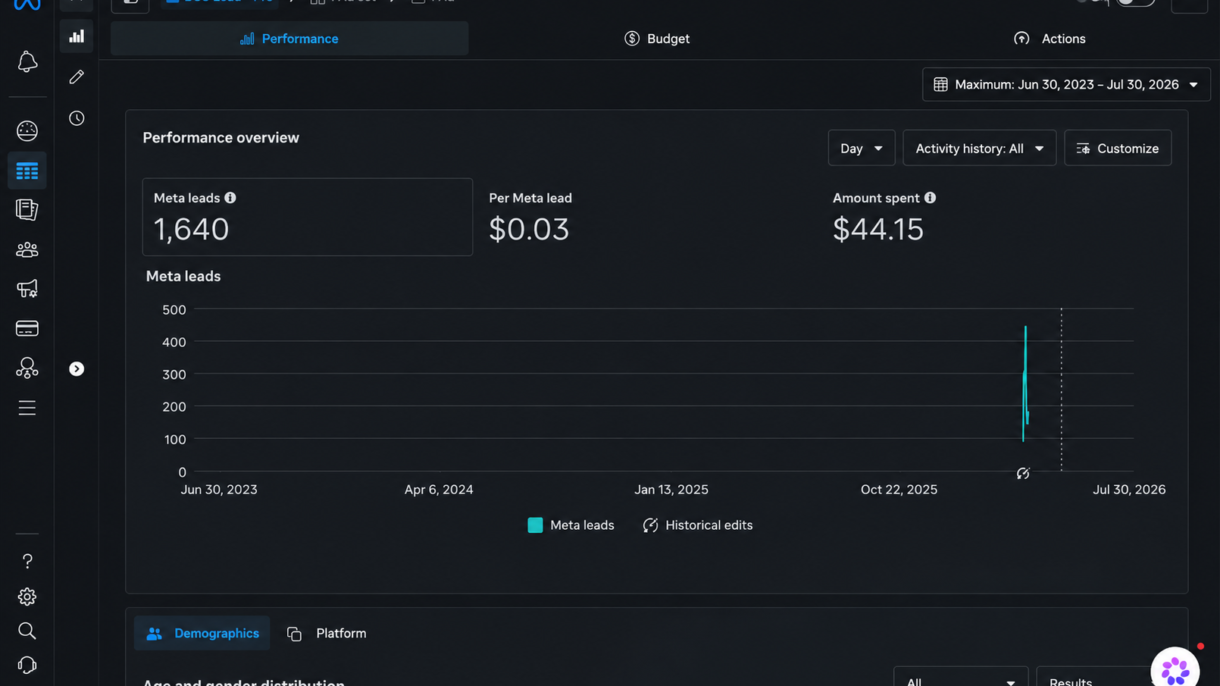Viewport: 1220px width, 686px height.
Task: Open the notifications bell in sidebar
Action: (27, 62)
